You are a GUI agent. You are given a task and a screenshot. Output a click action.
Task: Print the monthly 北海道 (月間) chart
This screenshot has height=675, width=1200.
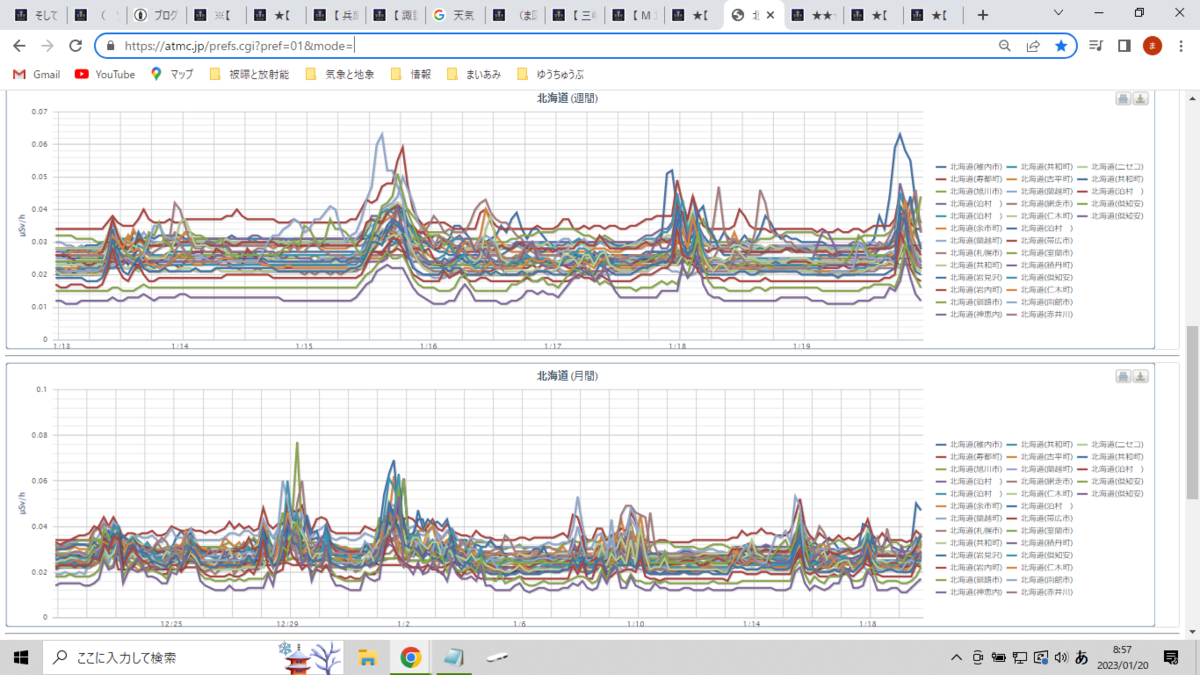point(1123,376)
